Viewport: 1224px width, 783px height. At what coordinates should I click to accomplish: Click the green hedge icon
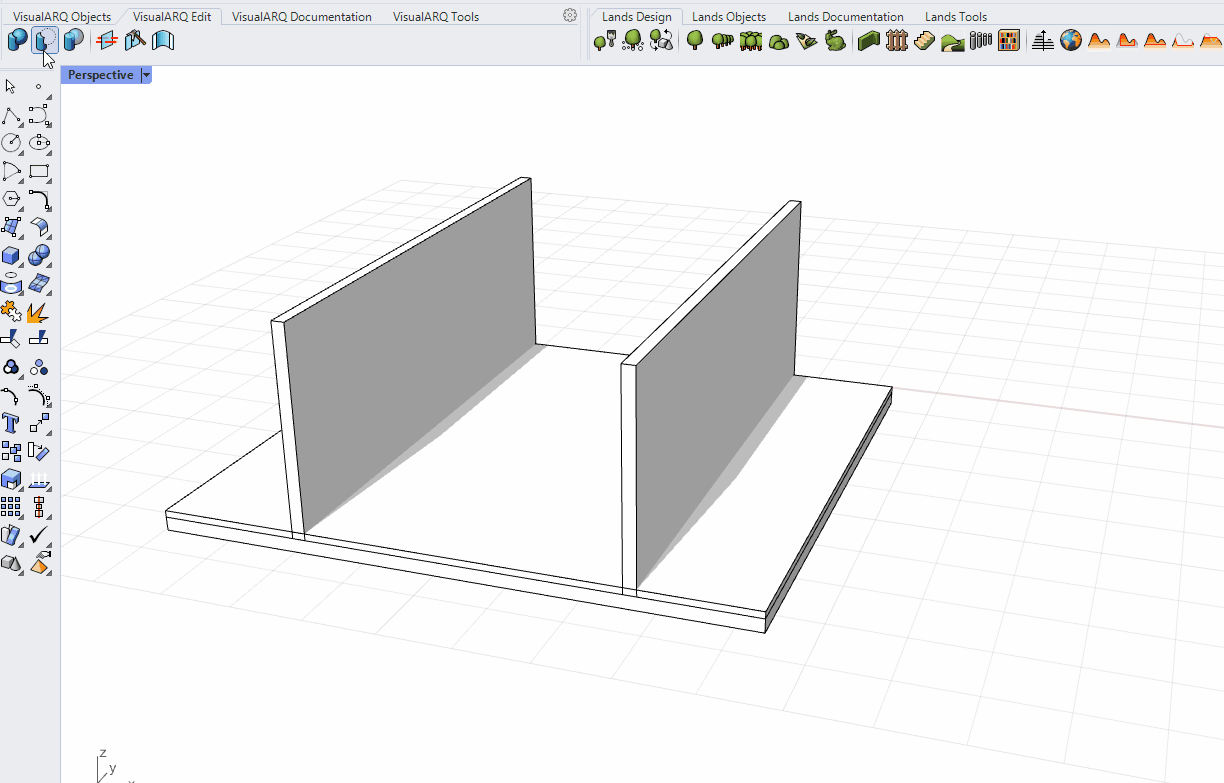(x=868, y=40)
